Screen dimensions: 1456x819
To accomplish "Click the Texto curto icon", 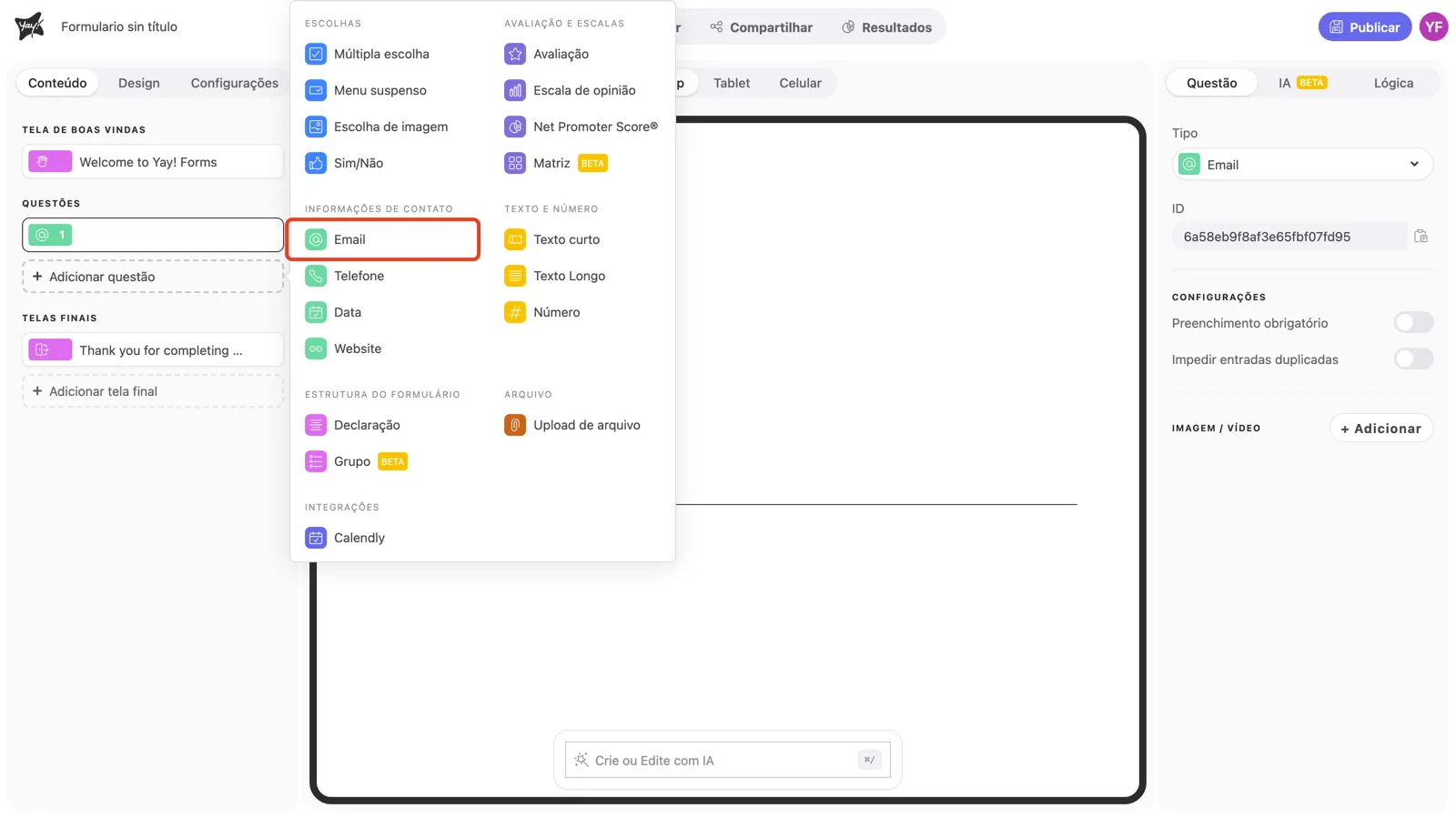I will (x=515, y=239).
